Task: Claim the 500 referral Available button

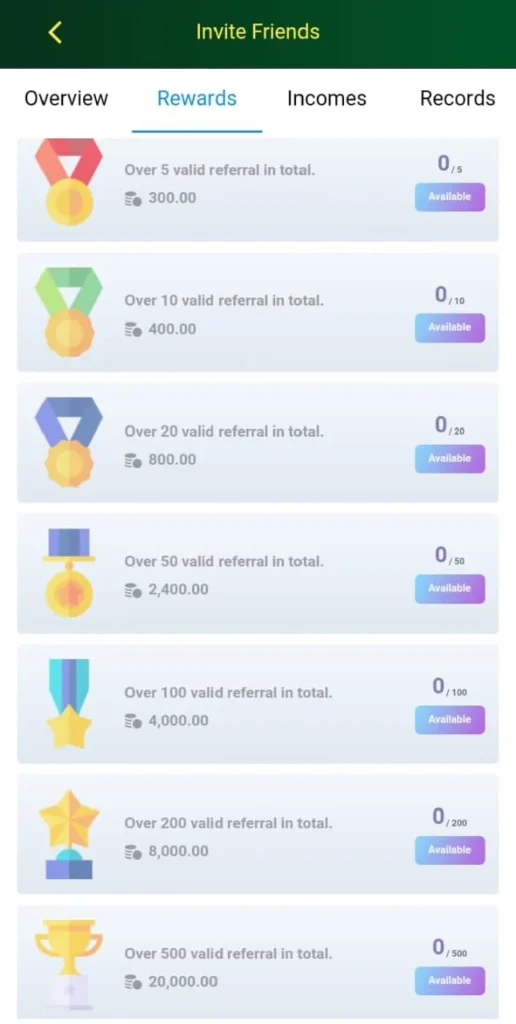Action: 450,980
